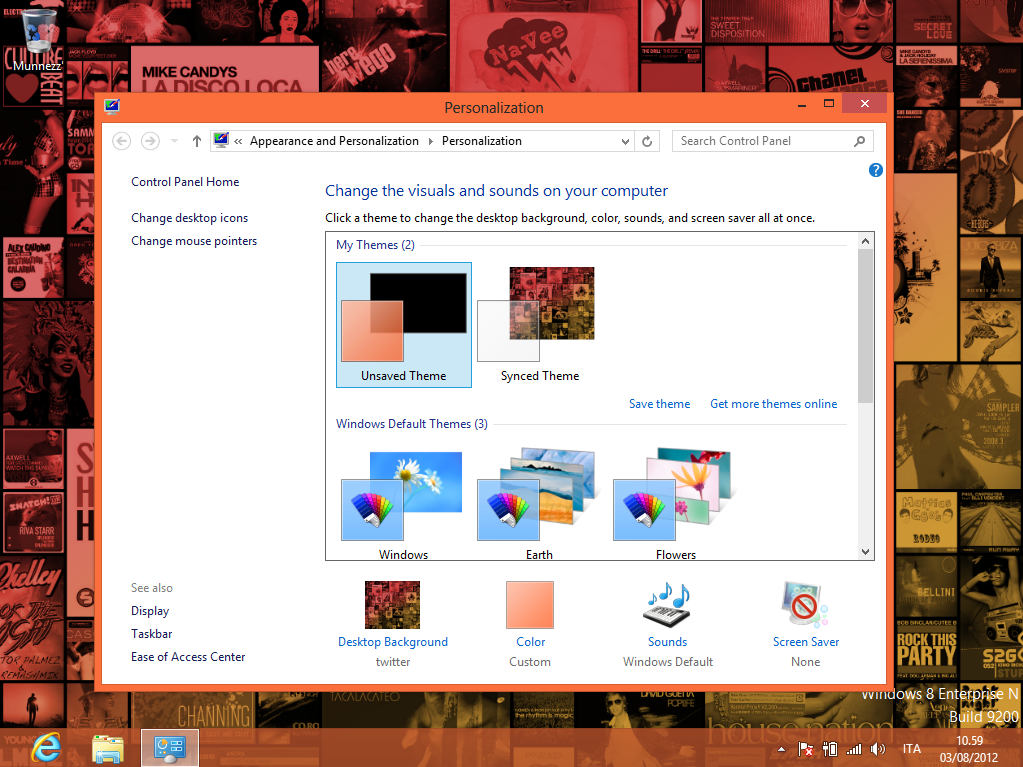This screenshot has height=767, width=1023.
Task: Click Appearance and Personalization breadcrumb
Action: (334, 141)
